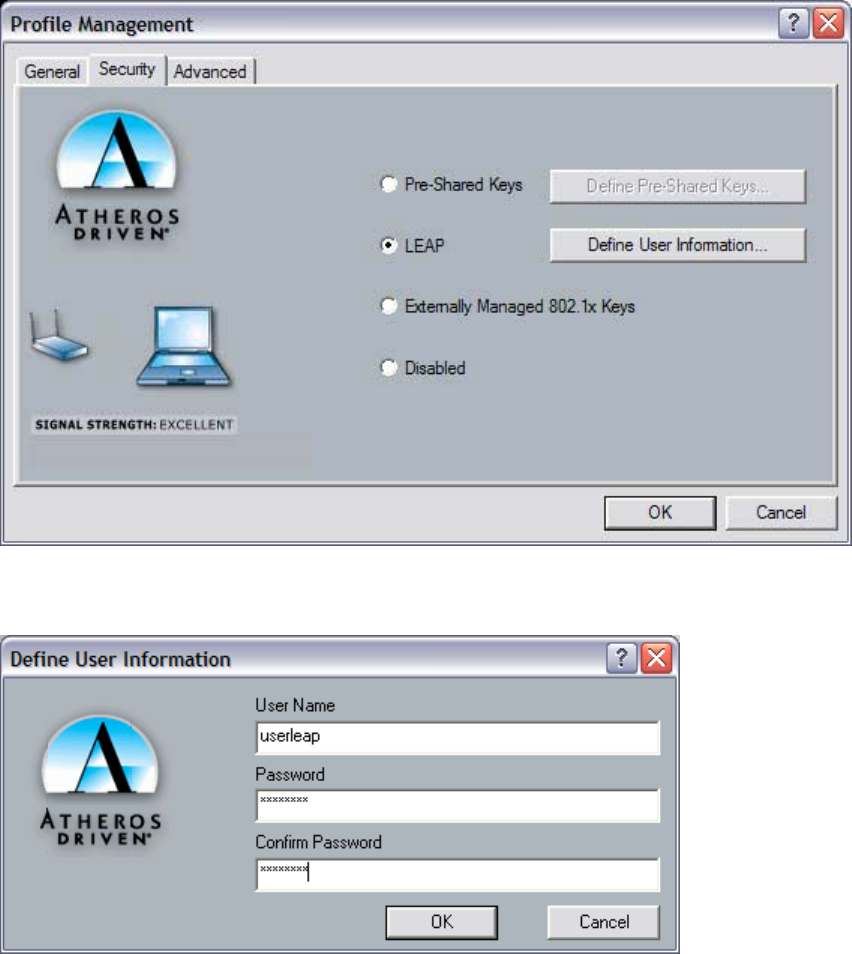Open the Advanced tab
This screenshot has width=852, height=954.
pos(210,72)
